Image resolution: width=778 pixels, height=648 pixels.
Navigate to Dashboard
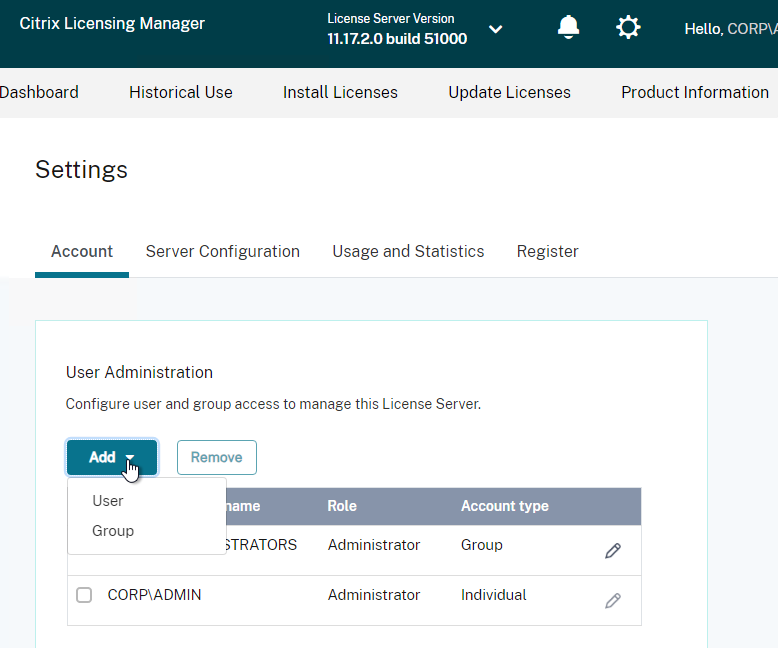click(39, 92)
